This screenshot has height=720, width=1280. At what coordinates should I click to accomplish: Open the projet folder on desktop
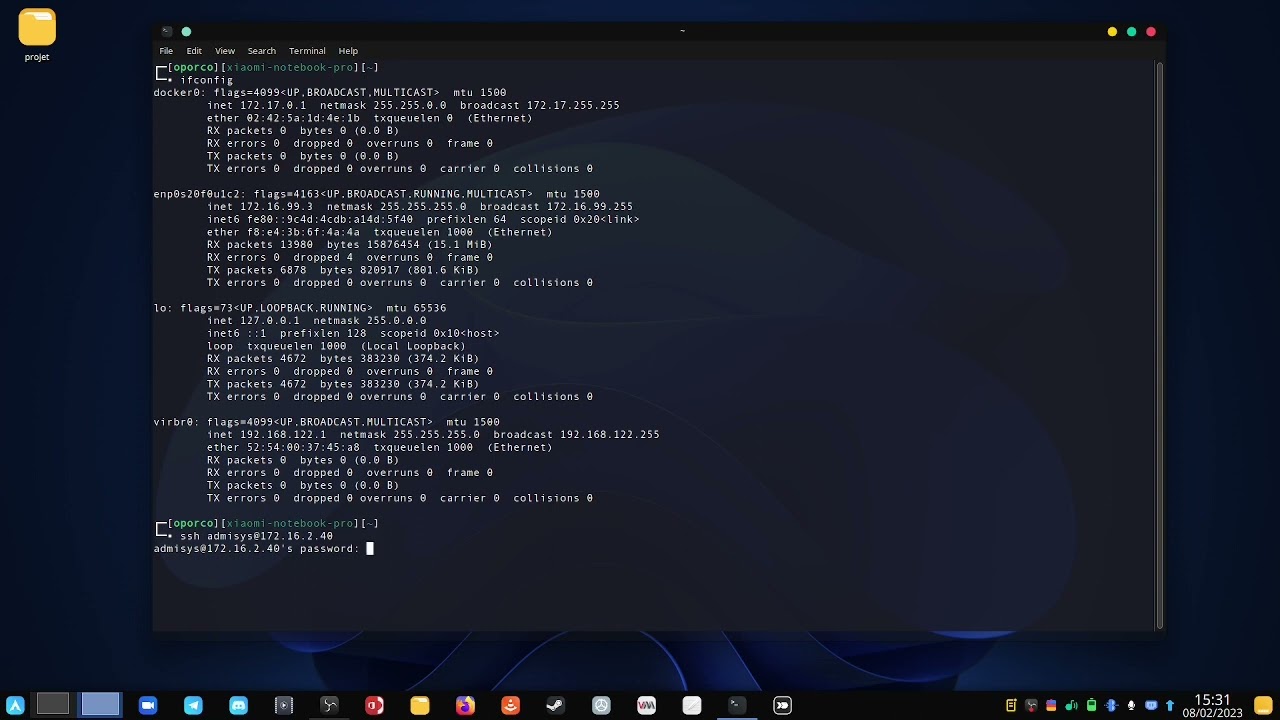point(37,35)
